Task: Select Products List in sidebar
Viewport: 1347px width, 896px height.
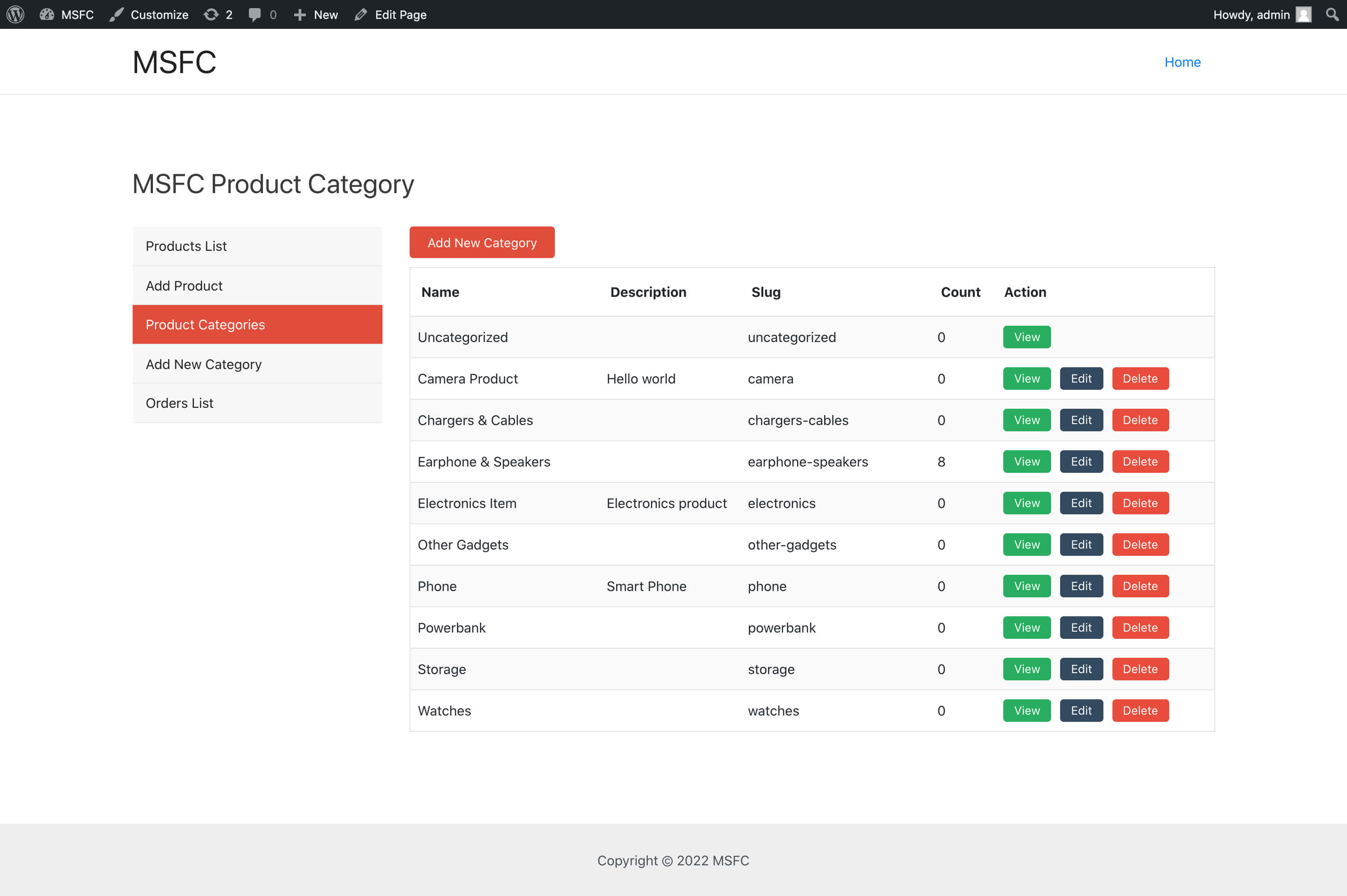Action: 186,246
